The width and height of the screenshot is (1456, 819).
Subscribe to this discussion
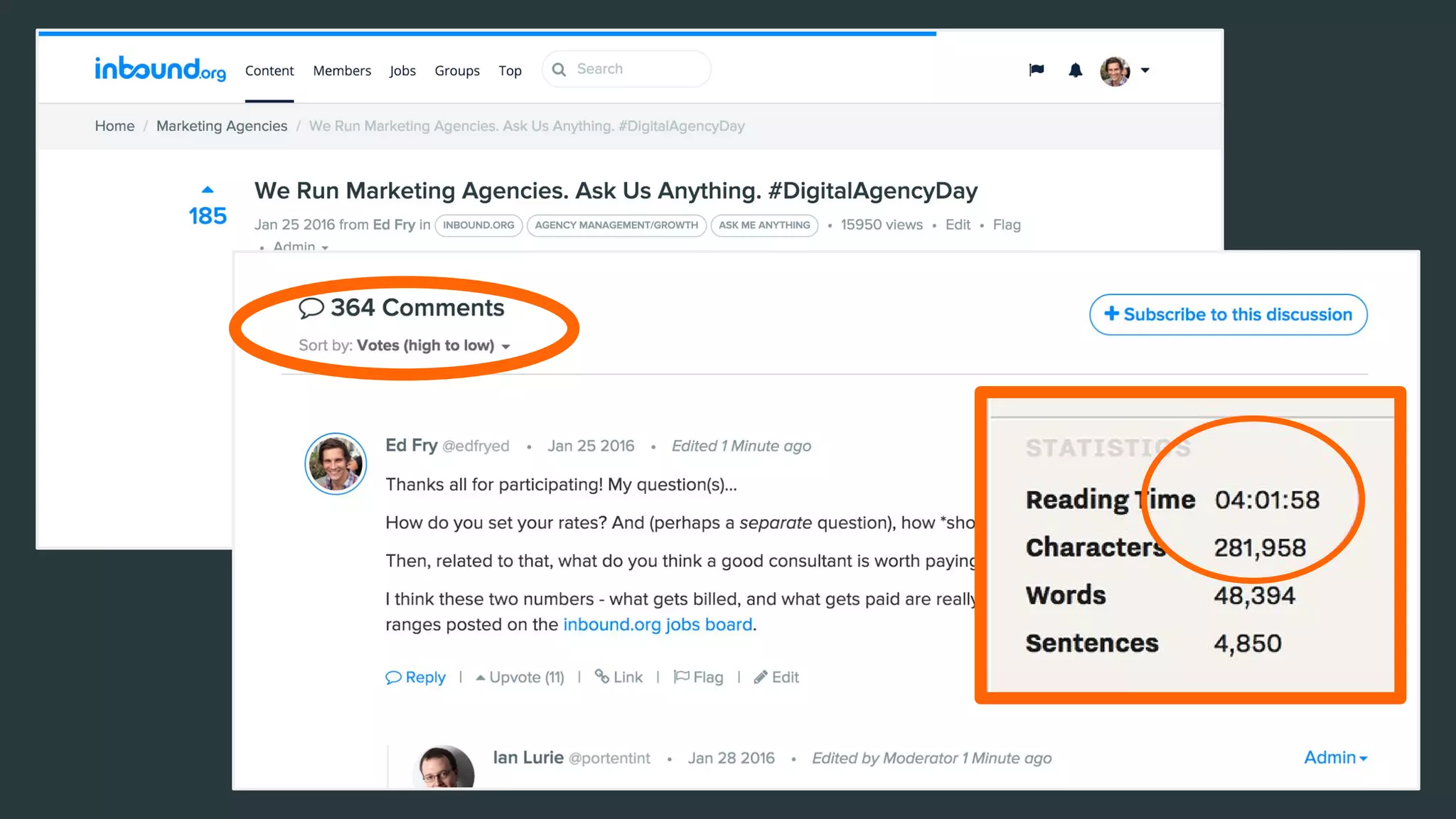pos(1228,314)
